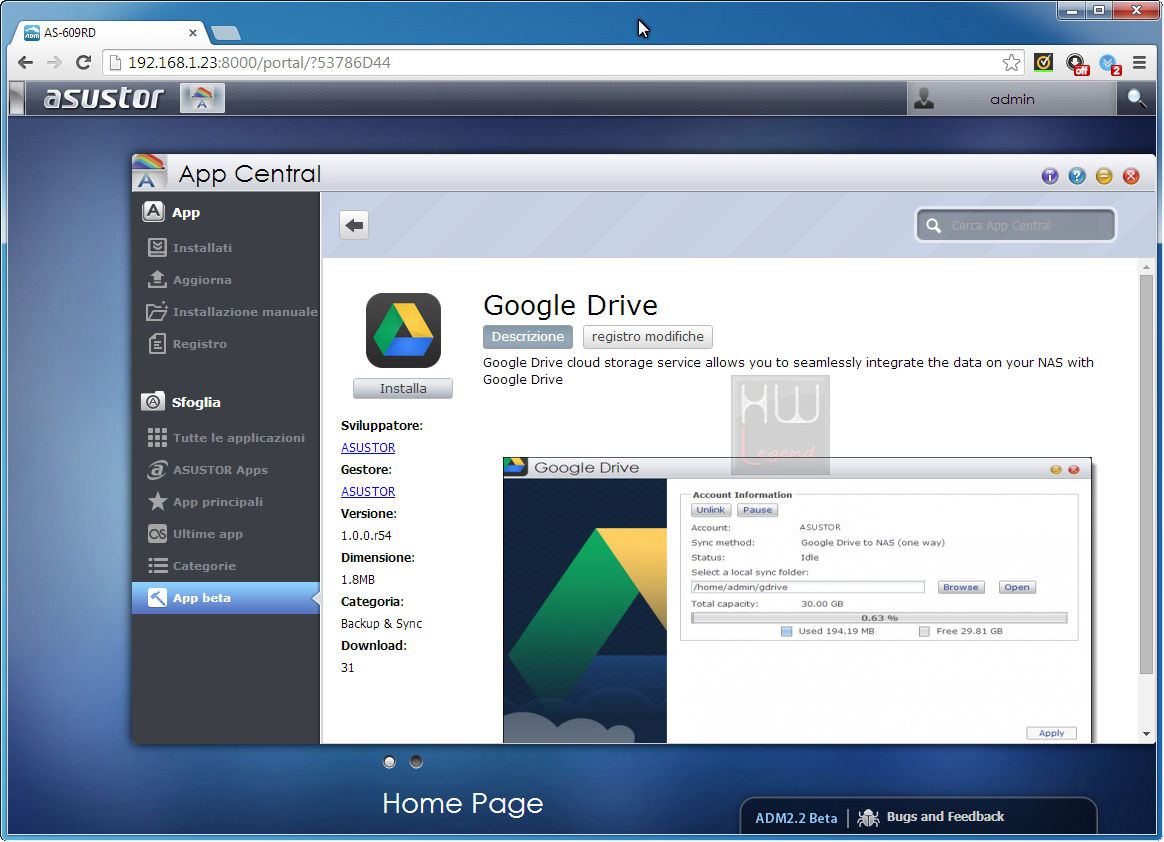Click the search magnifier in App Central
The height and width of the screenshot is (842, 1164).
[x=934, y=225]
